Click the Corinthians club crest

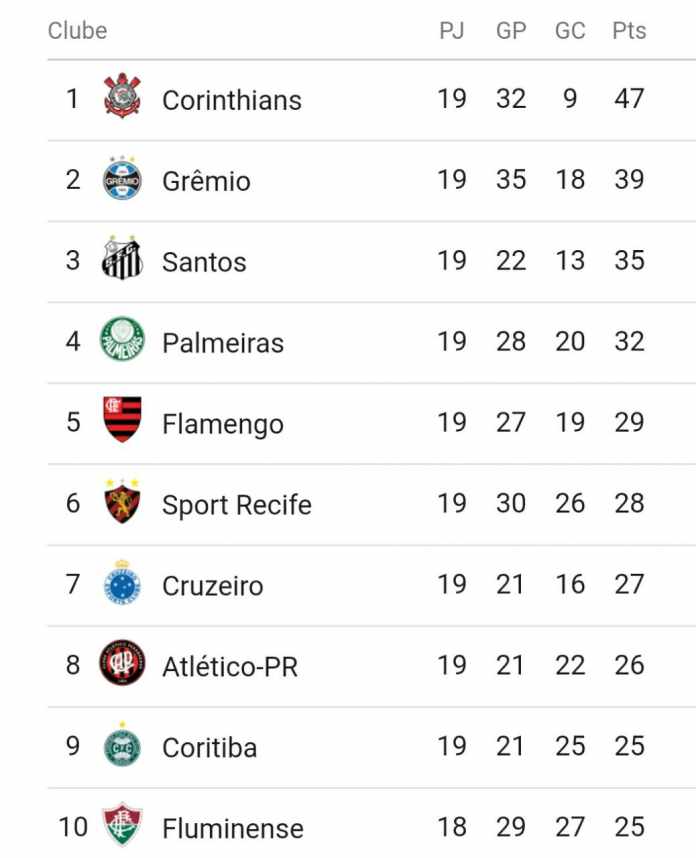pyautogui.click(x=123, y=96)
